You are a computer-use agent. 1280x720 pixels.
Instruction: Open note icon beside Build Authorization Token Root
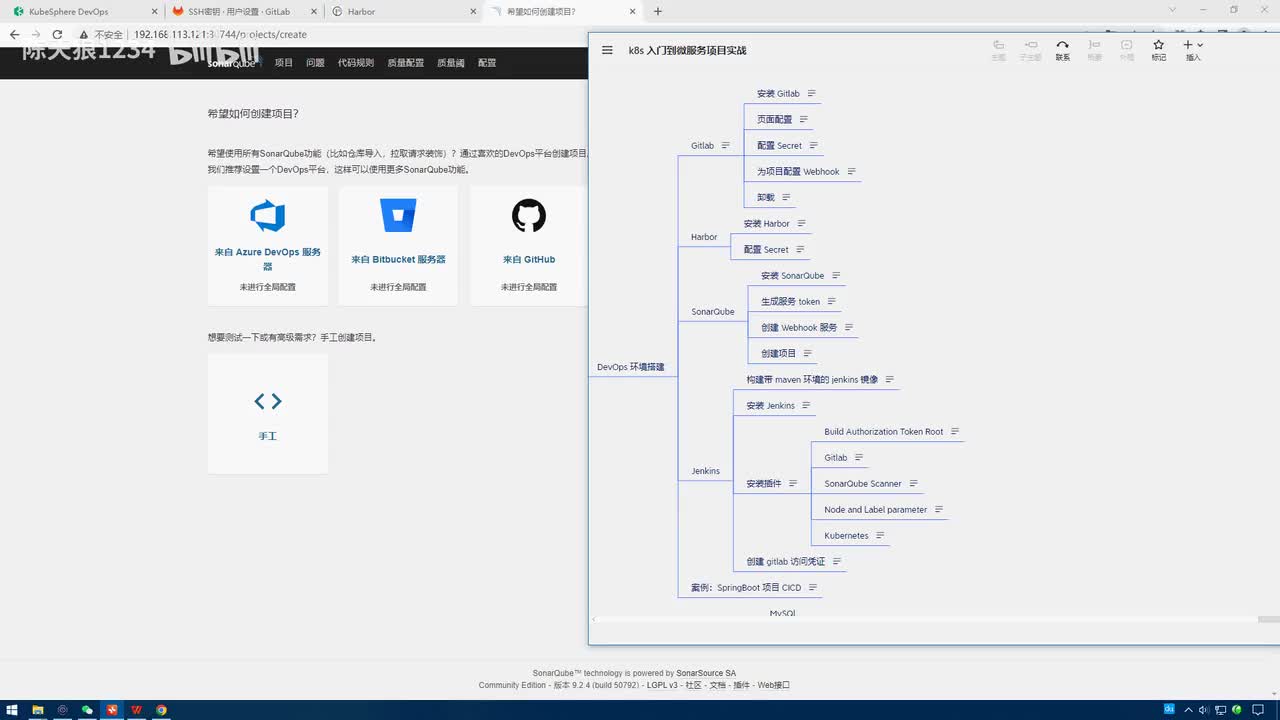tap(955, 431)
